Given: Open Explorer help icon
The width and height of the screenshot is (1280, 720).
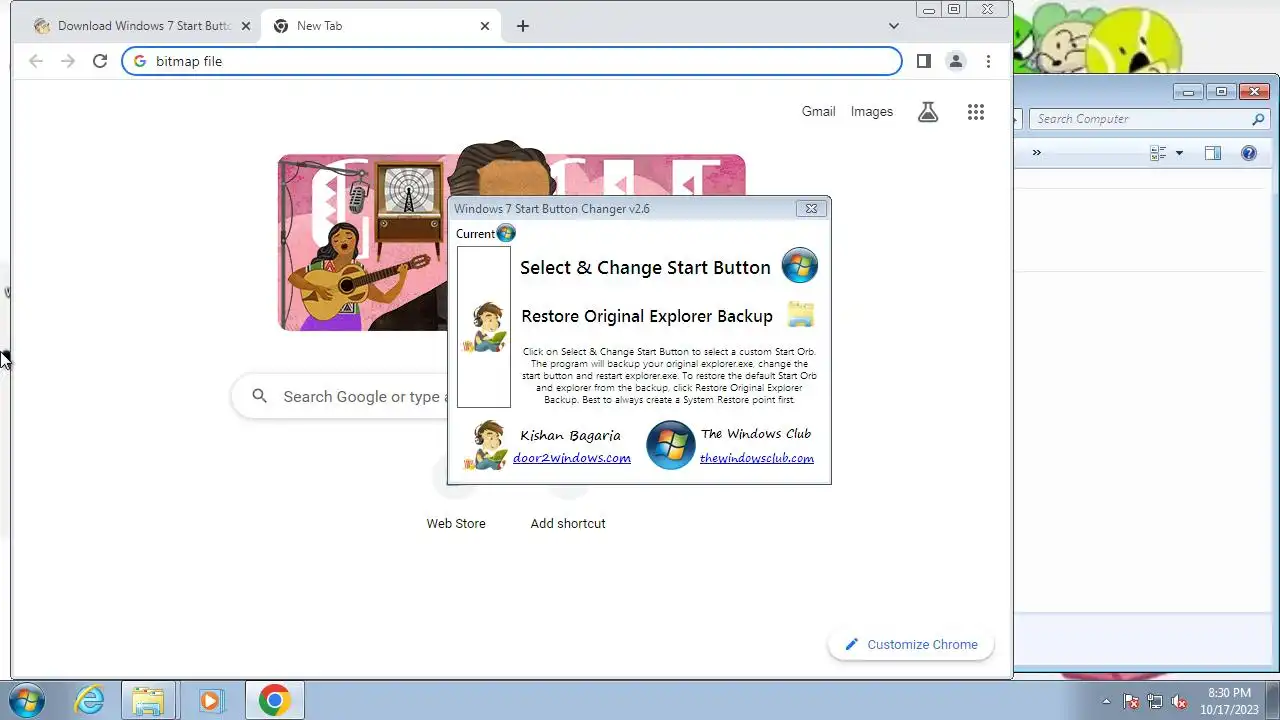Looking at the screenshot, I should pyautogui.click(x=1249, y=153).
